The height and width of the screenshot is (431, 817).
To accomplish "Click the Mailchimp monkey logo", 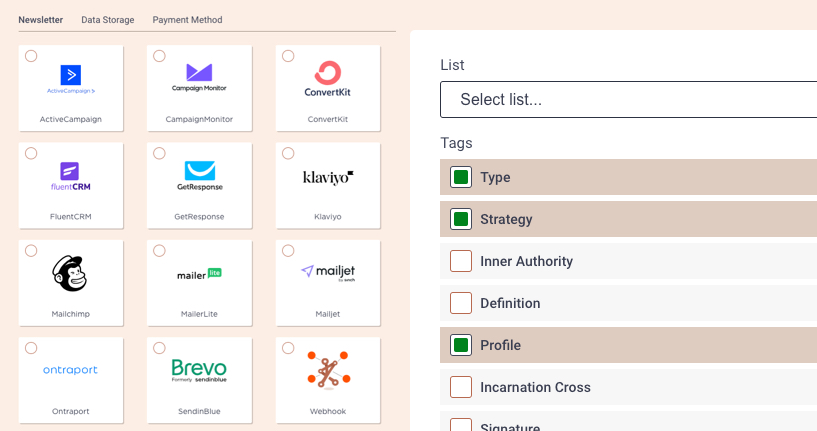I will tap(69, 274).
